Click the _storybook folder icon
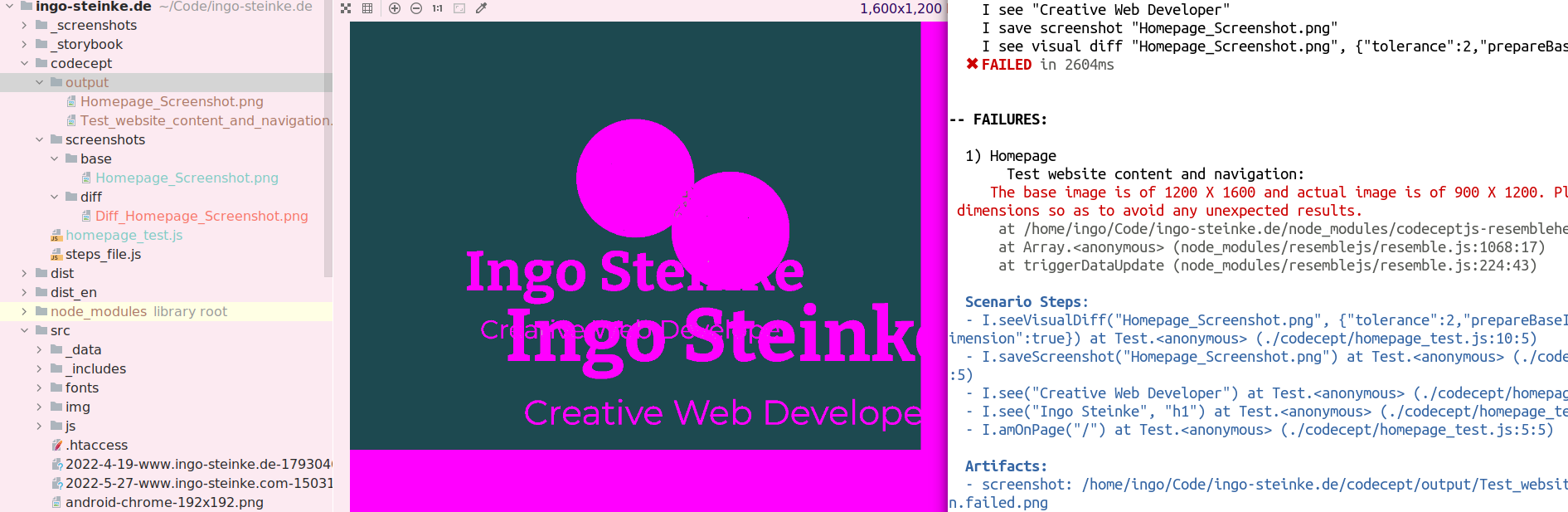Viewport: 1568px width, 512px height. (41, 44)
